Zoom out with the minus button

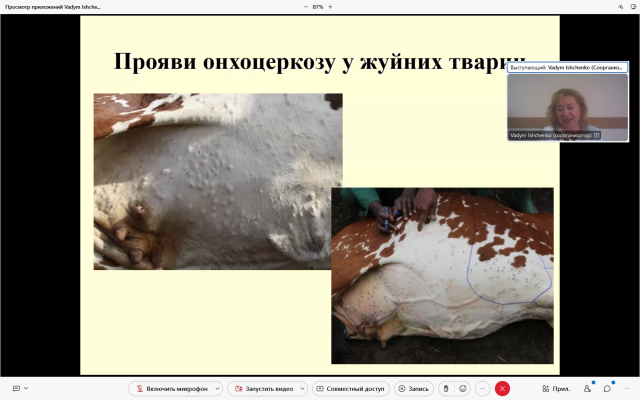click(x=306, y=7)
